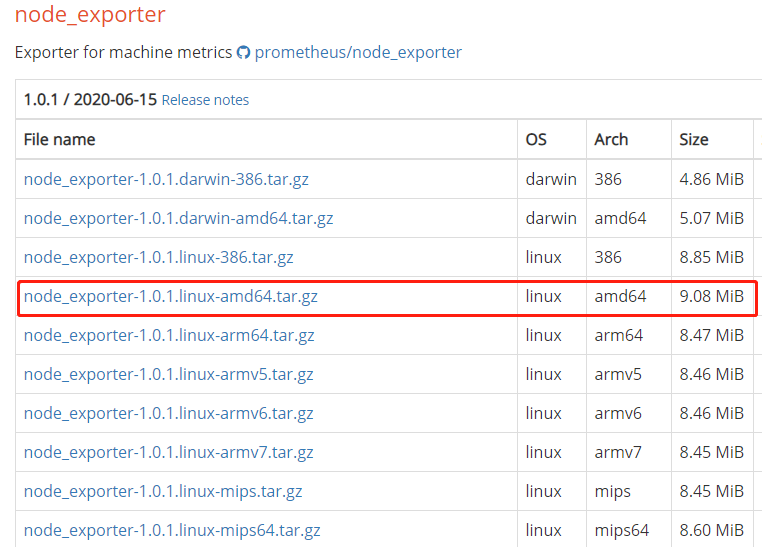Download node_exporter-1.0.1.darwin-386.tar.gz
Screen dimensions: 762x547
(x=166, y=179)
